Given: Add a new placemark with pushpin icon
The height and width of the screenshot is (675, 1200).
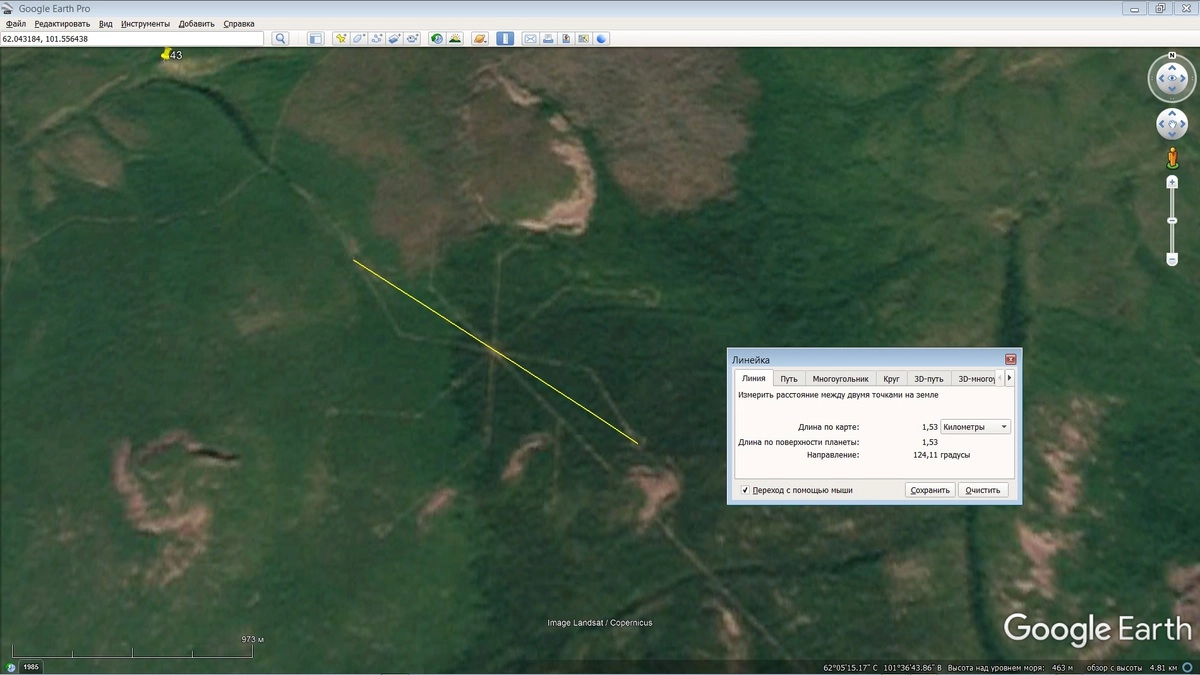Looking at the screenshot, I should coord(341,39).
